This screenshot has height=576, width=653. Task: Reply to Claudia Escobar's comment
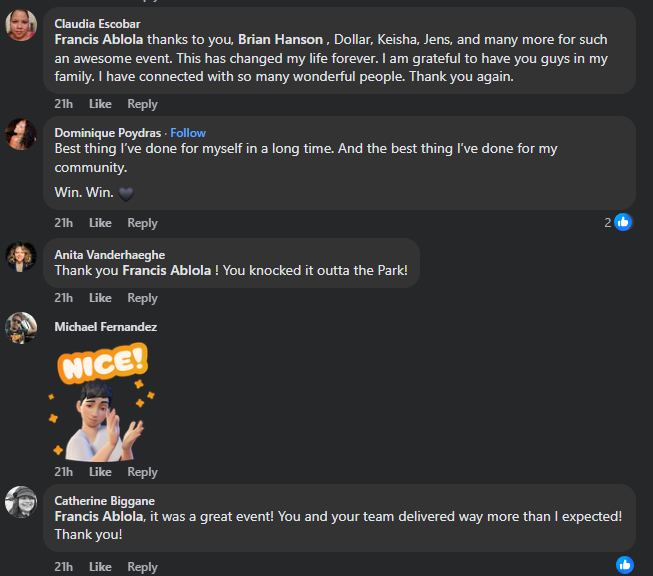(x=142, y=104)
